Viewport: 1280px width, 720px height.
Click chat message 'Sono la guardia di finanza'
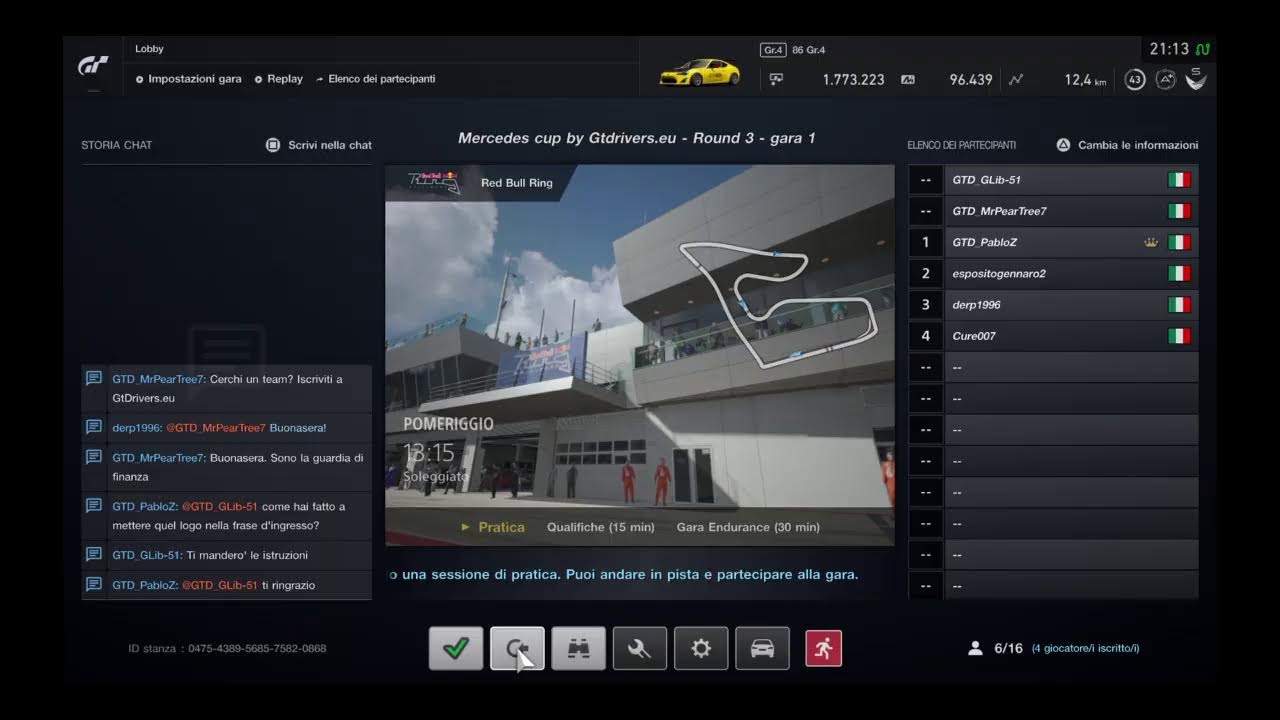228,466
